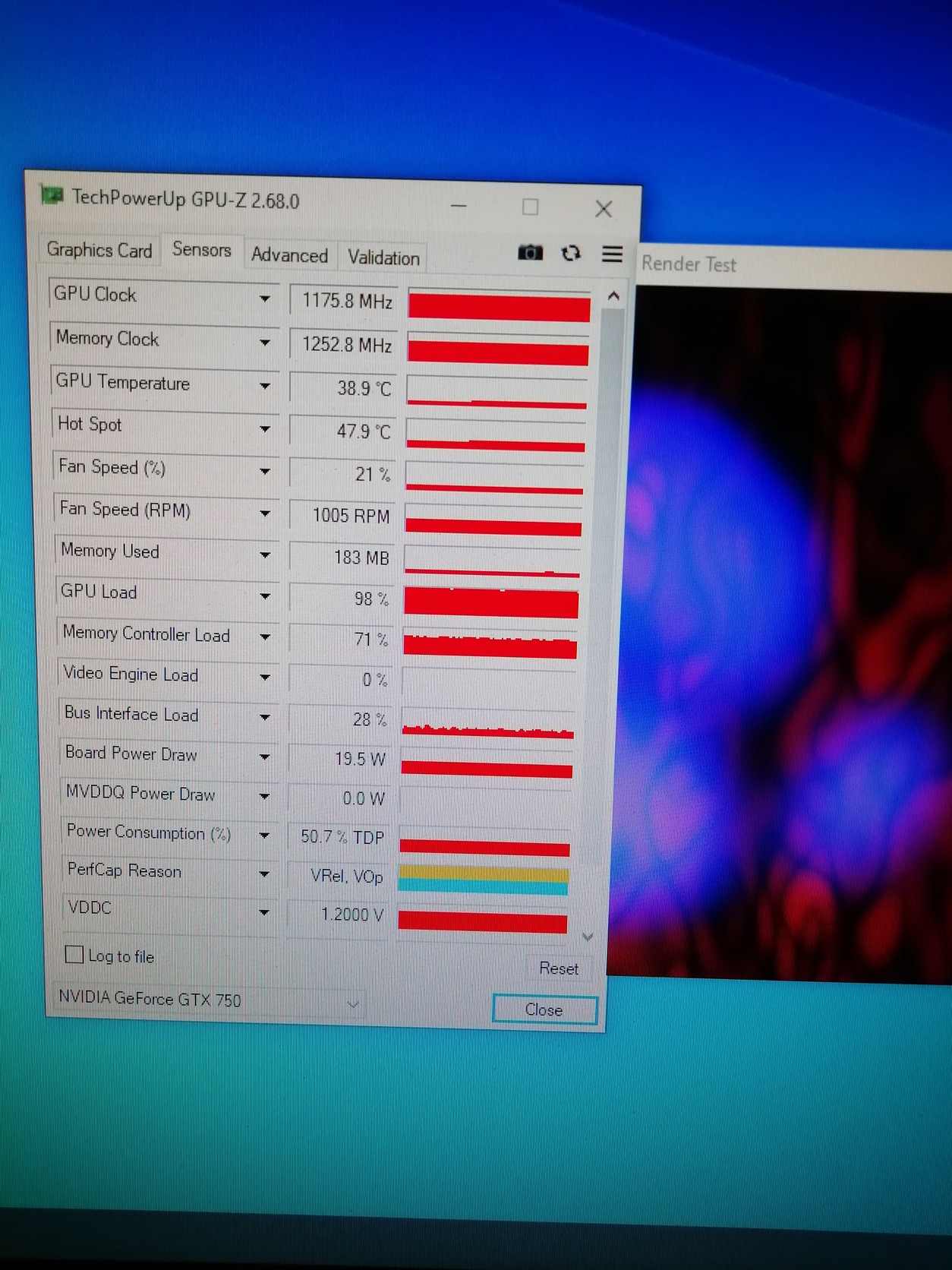The height and width of the screenshot is (1270, 952).
Task: Open the GPU Clock sensor dropdown
Action: 264,299
